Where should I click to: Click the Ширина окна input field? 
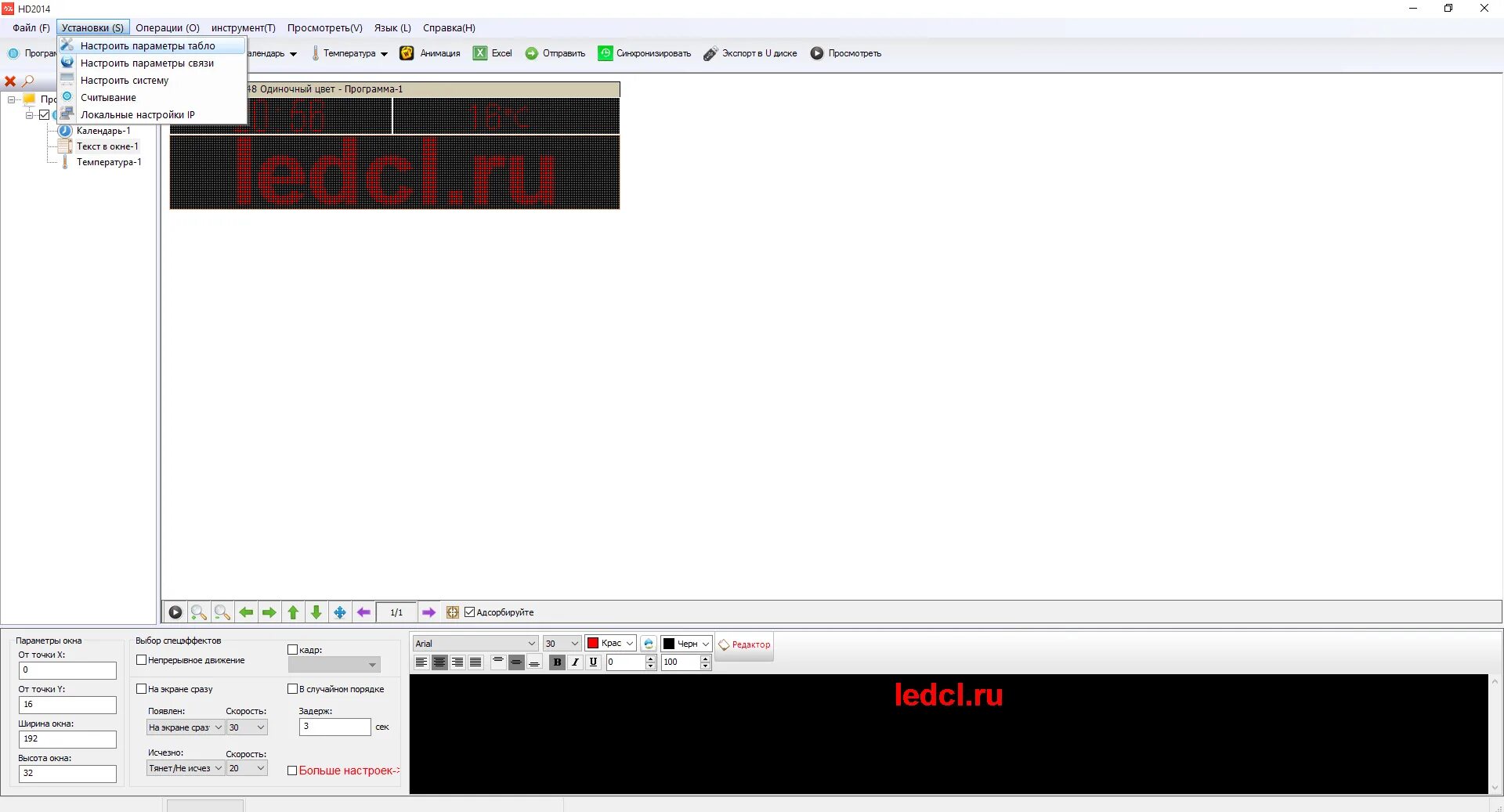(67, 739)
